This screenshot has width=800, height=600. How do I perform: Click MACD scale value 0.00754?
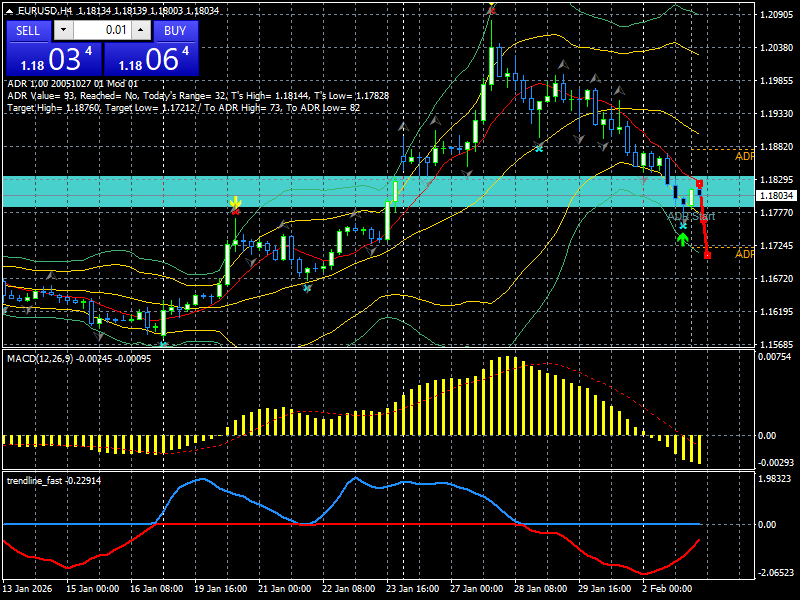click(774, 357)
